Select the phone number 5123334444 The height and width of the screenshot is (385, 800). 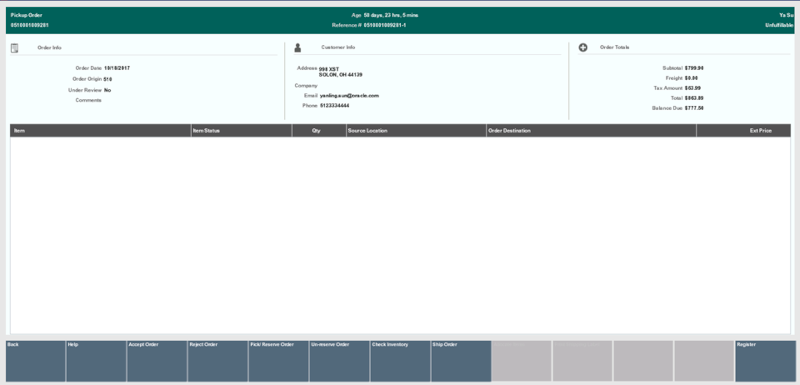pyautogui.click(x=335, y=106)
